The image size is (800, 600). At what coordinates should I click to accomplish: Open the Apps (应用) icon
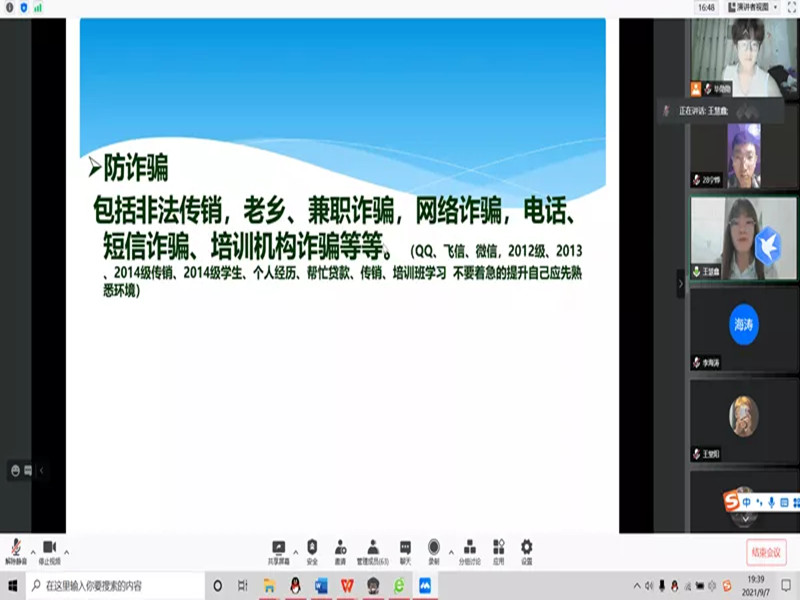pyautogui.click(x=498, y=551)
